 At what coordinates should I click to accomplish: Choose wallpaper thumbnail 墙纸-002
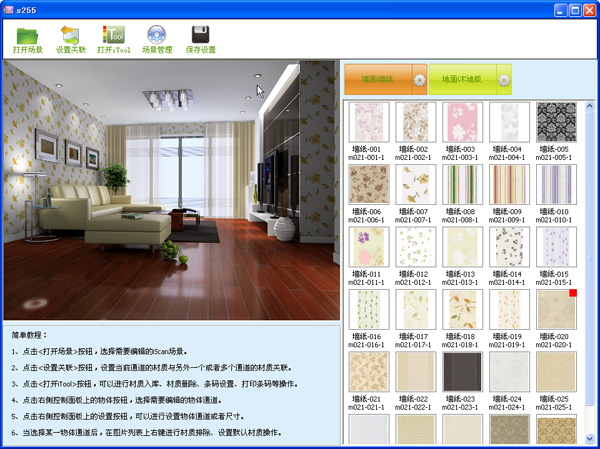click(x=416, y=122)
